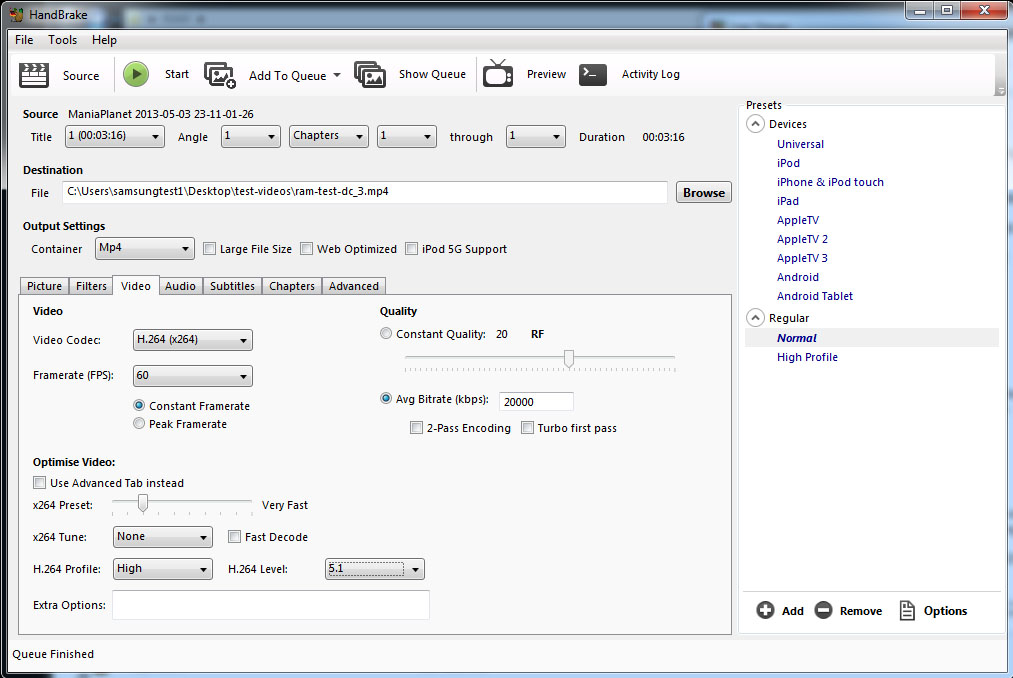Open the Activity Log

(650, 74)
